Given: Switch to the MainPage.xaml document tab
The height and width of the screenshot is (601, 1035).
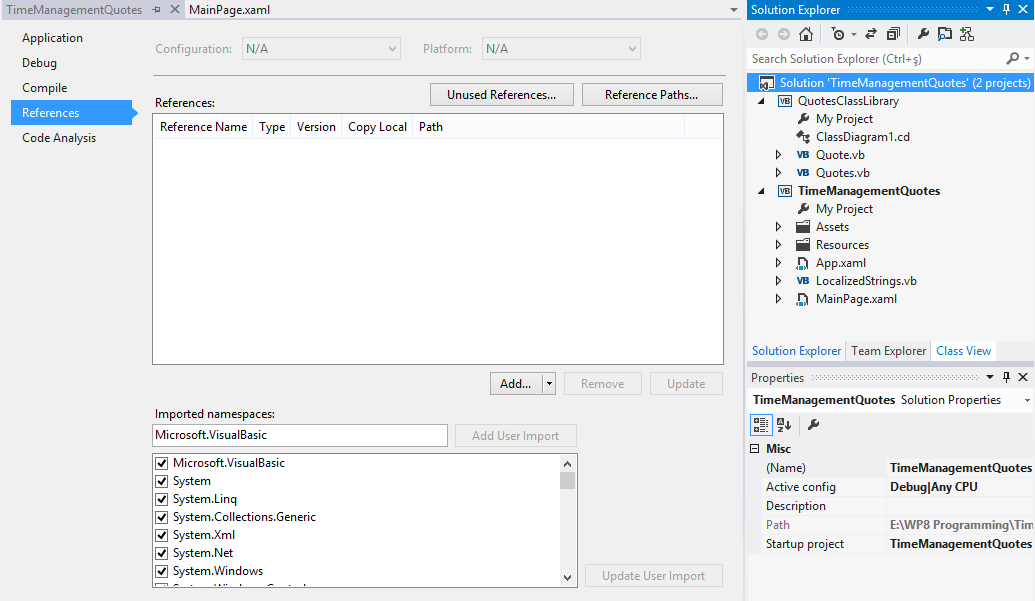Looking at the screenshot, I should point(230,10).
